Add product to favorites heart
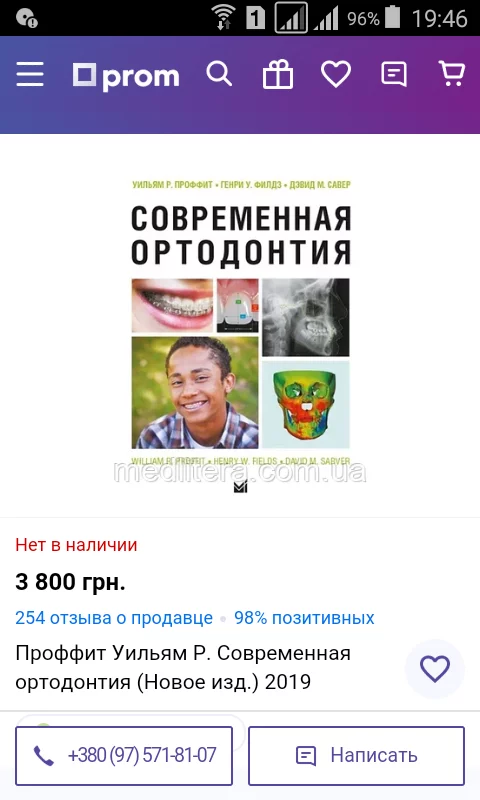This screenshot has height=800, width=480. tap(435, 669)
